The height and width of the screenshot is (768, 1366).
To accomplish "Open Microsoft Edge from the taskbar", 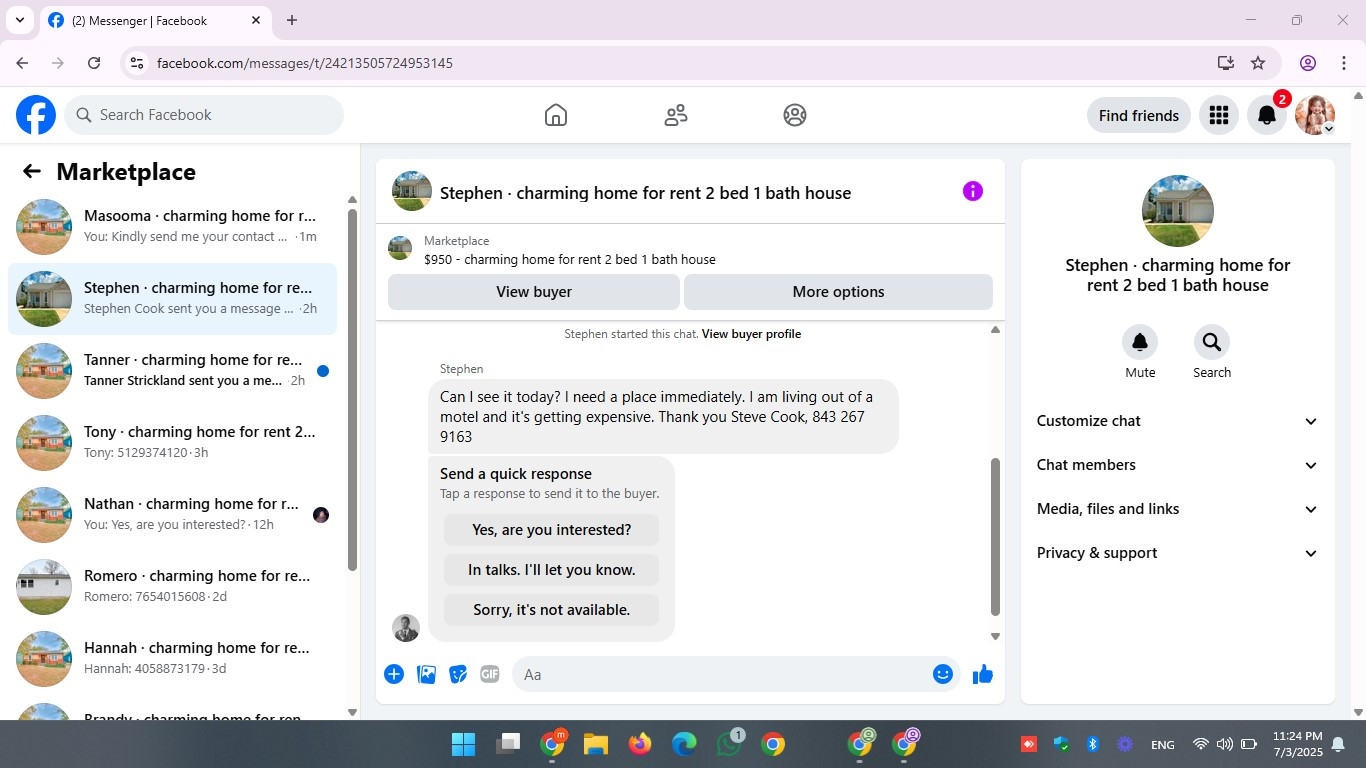I will click(684, 744).
